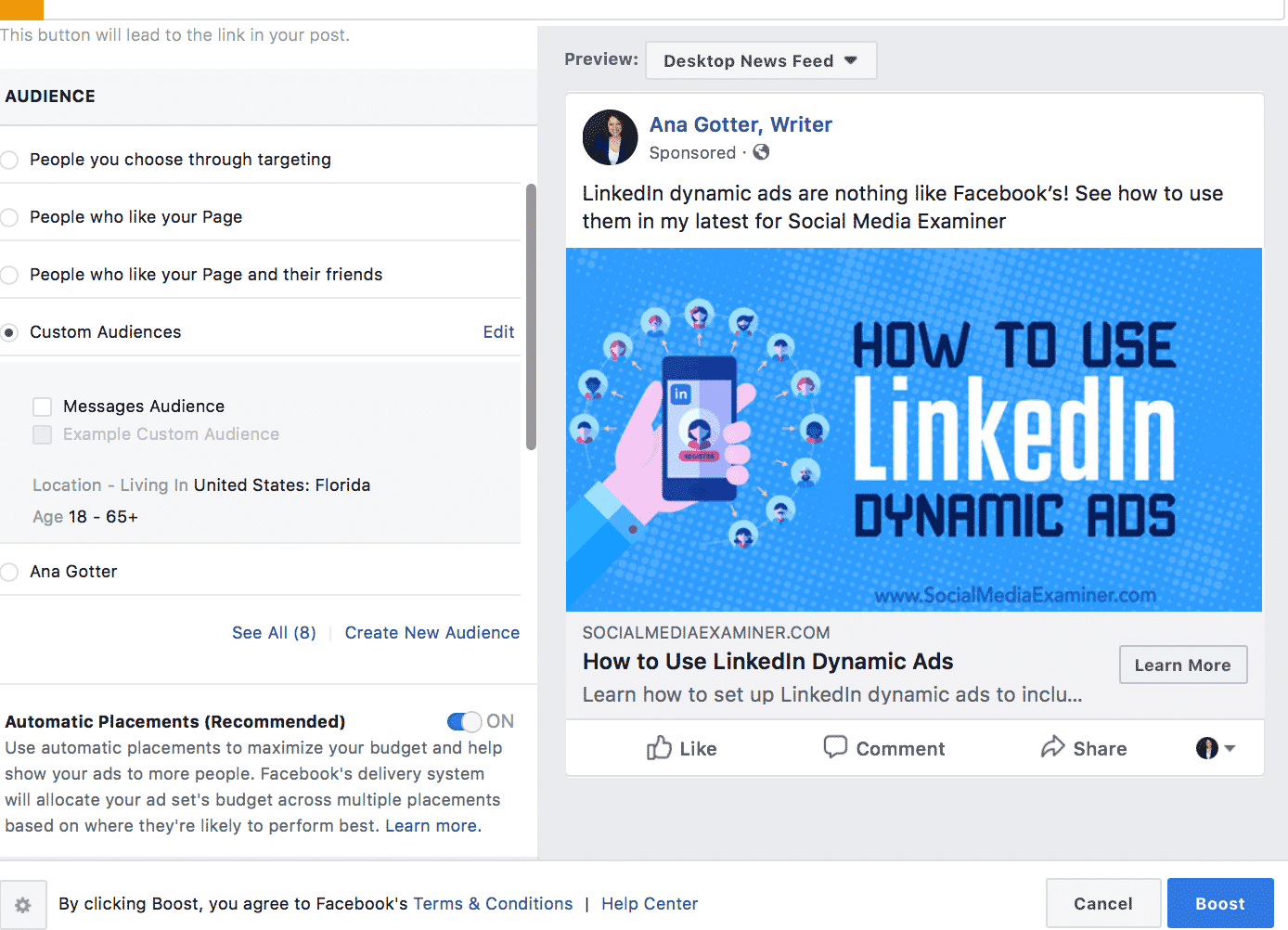
Task: Click the Ana Gotter, Writer page name
Action: click(x=741, y=124)
